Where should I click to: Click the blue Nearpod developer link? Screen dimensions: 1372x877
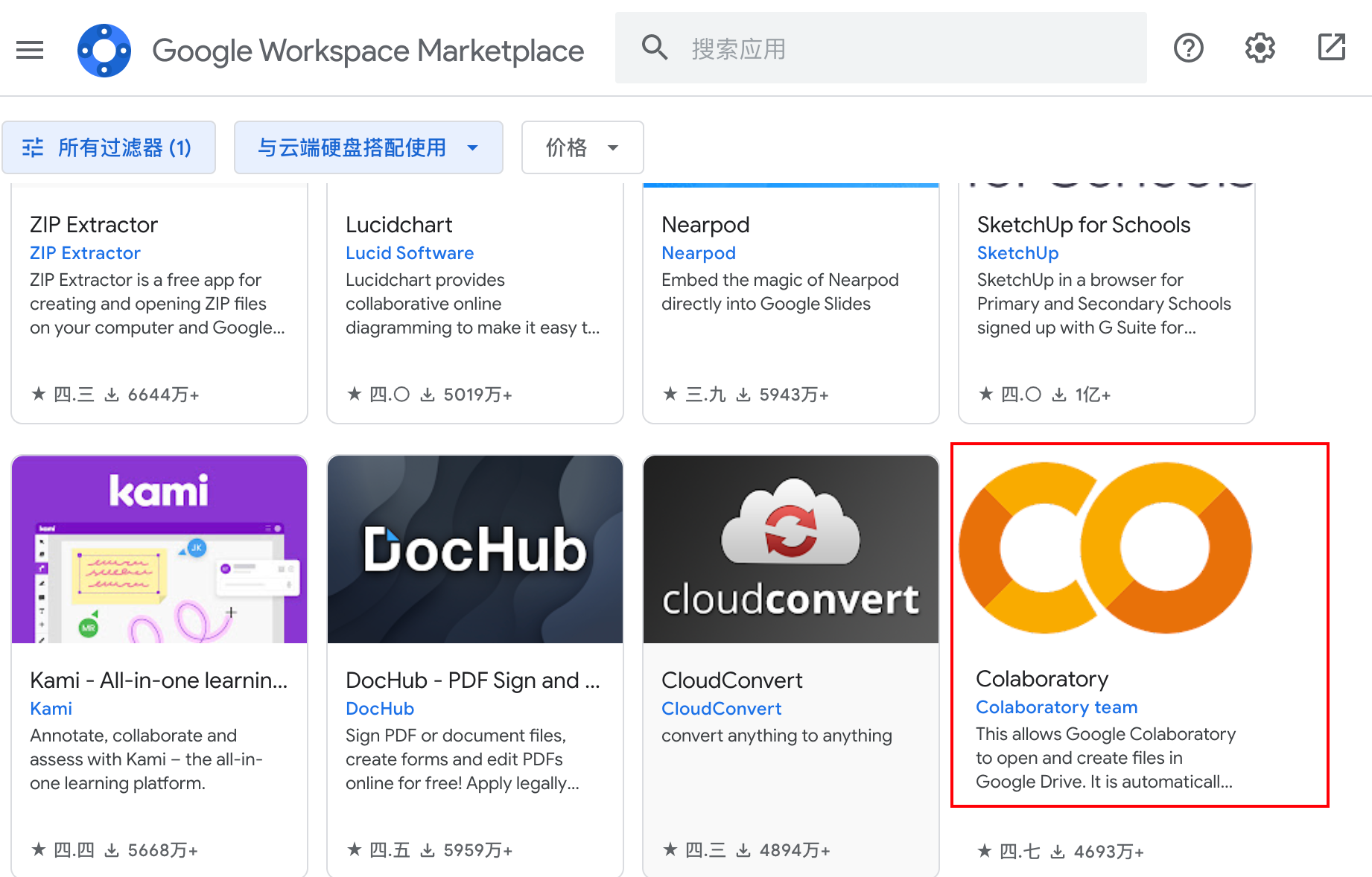click(x=699, y=253)
